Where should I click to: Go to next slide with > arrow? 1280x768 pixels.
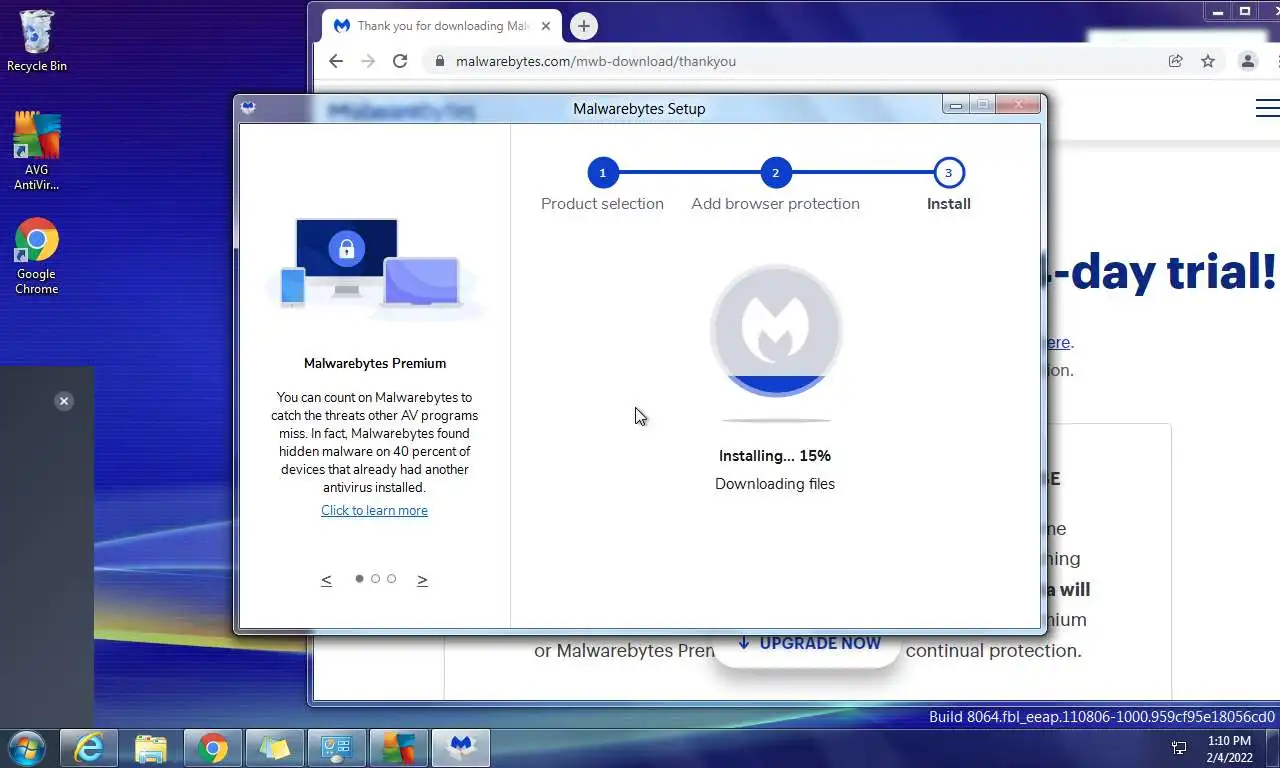coord(422,580)
